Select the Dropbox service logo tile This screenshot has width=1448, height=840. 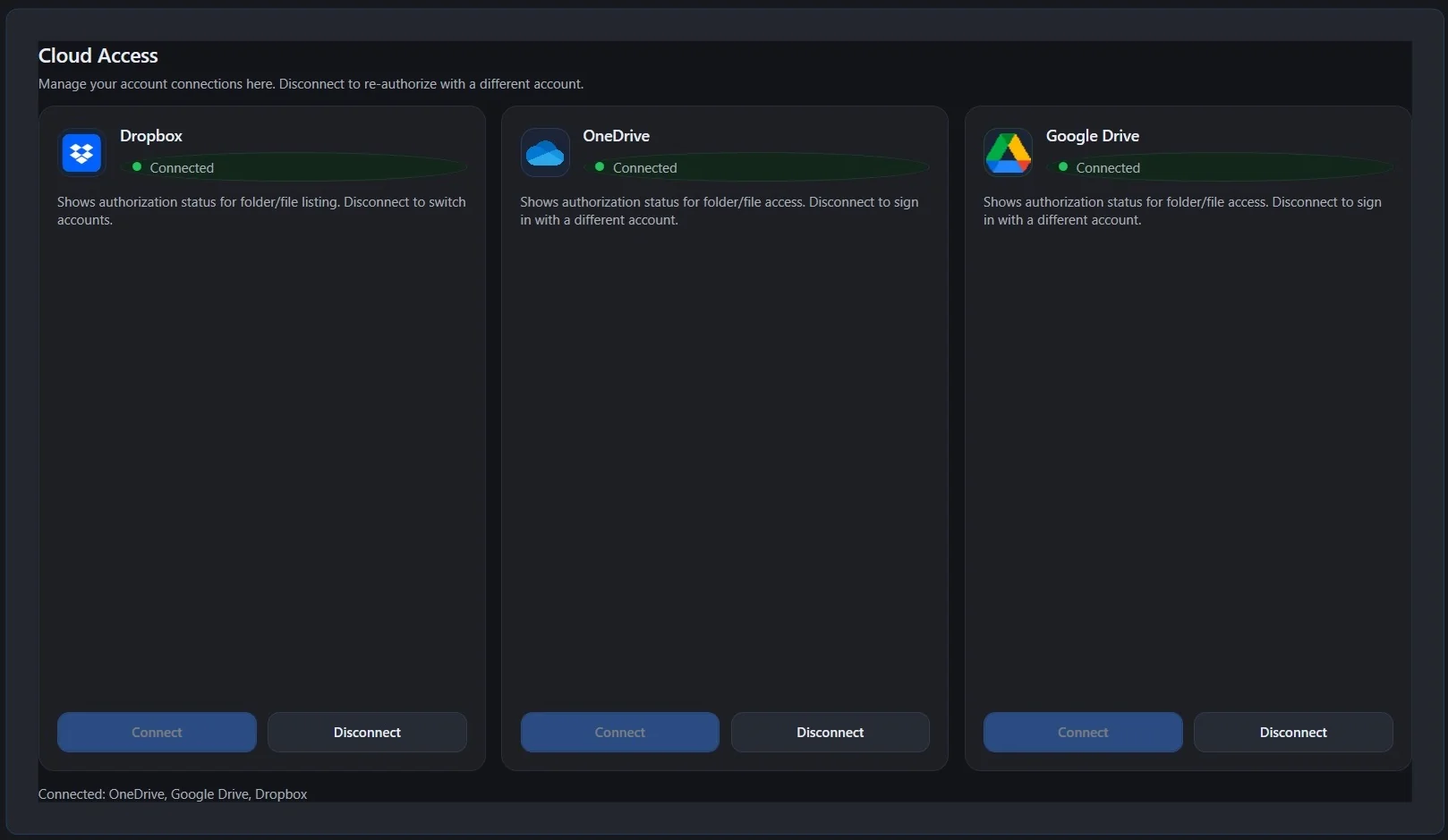point(81,152)
